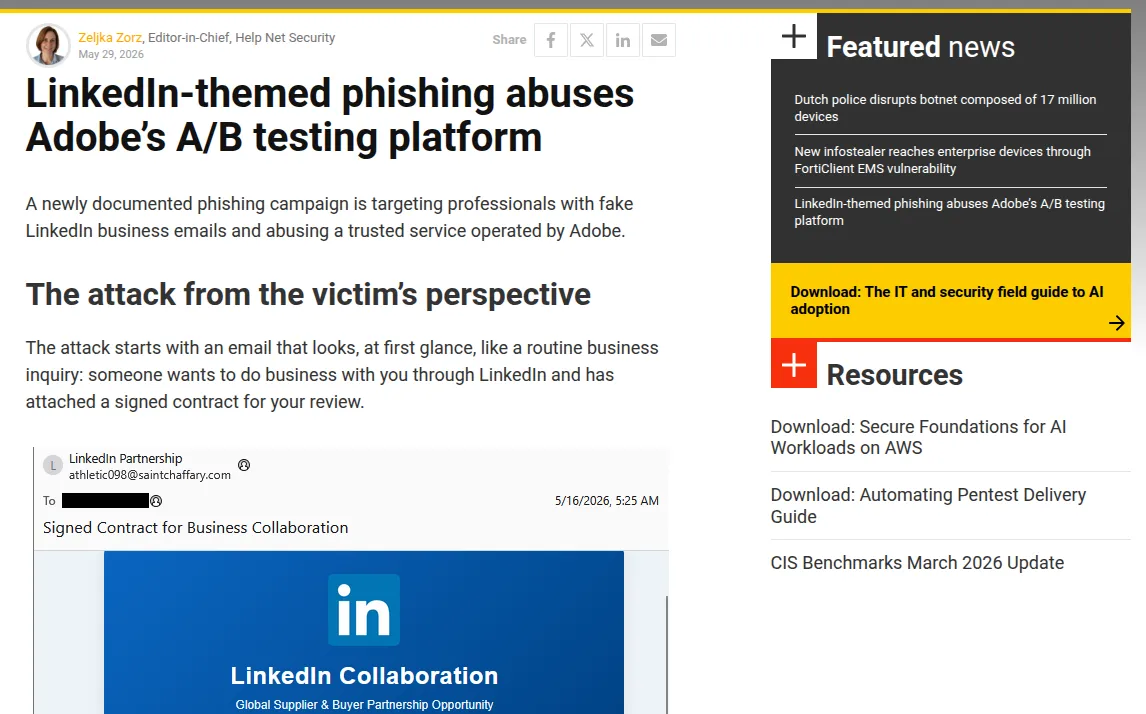Click the arrow on the yellow download banner
The image size is (1146, 714).
tap(1116, 323)
